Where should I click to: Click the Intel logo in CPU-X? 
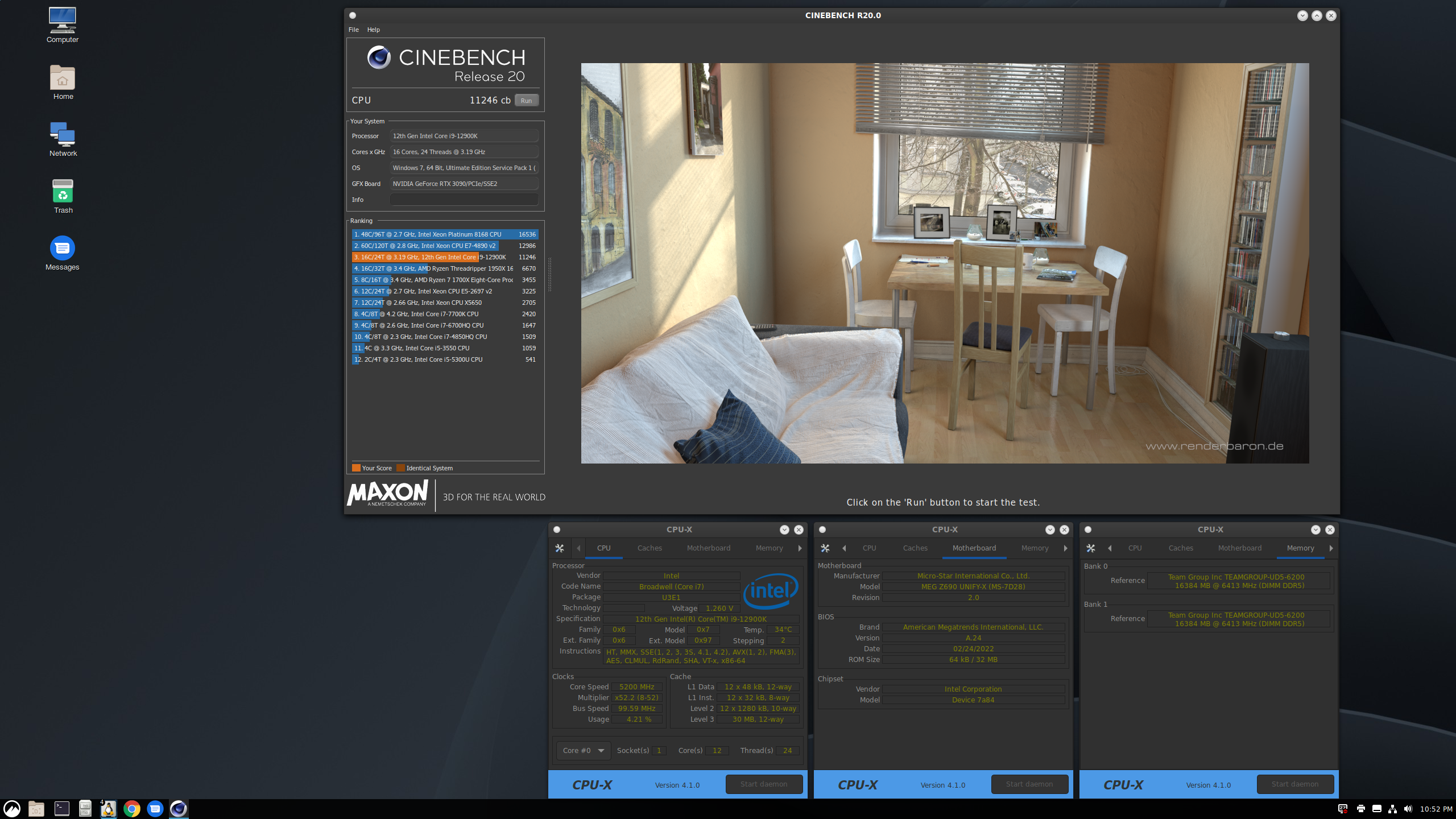click(x=771, y=590)
